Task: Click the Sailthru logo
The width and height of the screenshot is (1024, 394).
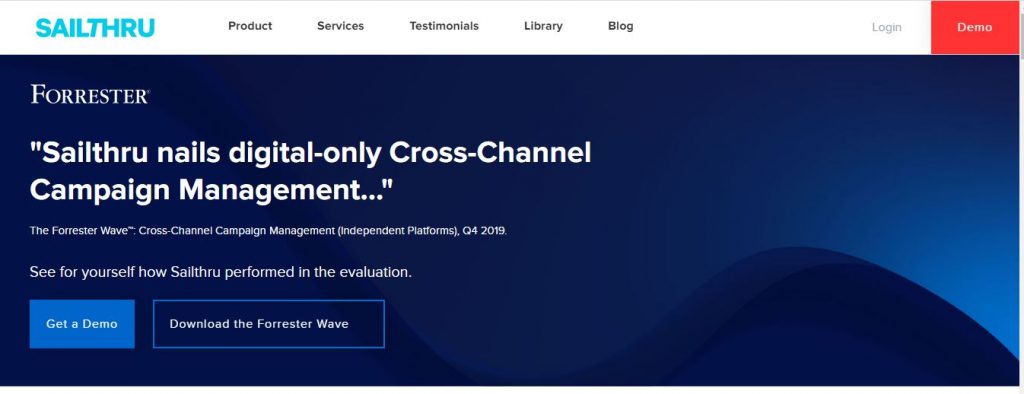Action: [95, 27]
